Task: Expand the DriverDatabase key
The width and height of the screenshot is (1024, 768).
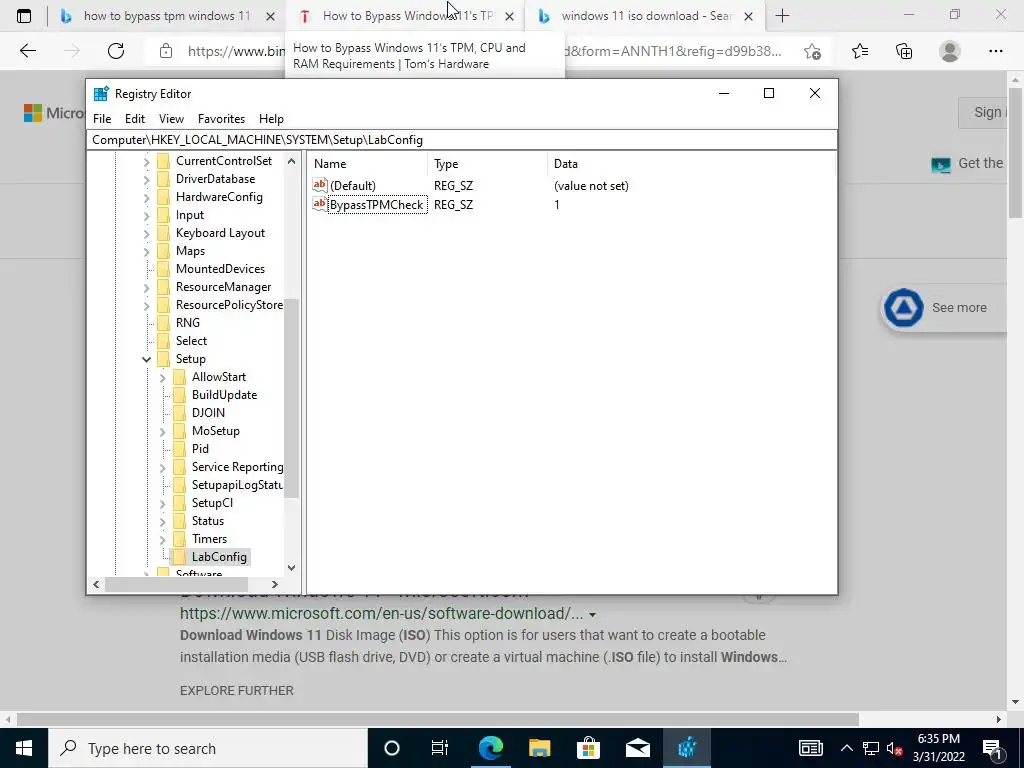Action: [146, 179]
